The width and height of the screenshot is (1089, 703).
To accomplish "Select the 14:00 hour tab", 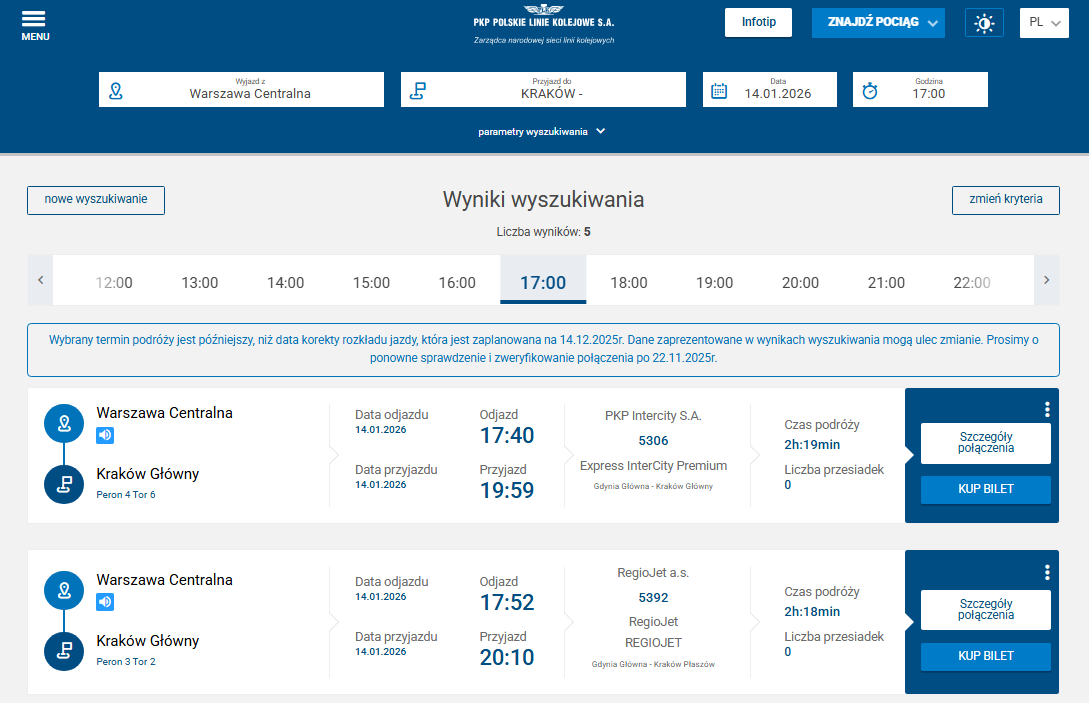I will [285, 282].
